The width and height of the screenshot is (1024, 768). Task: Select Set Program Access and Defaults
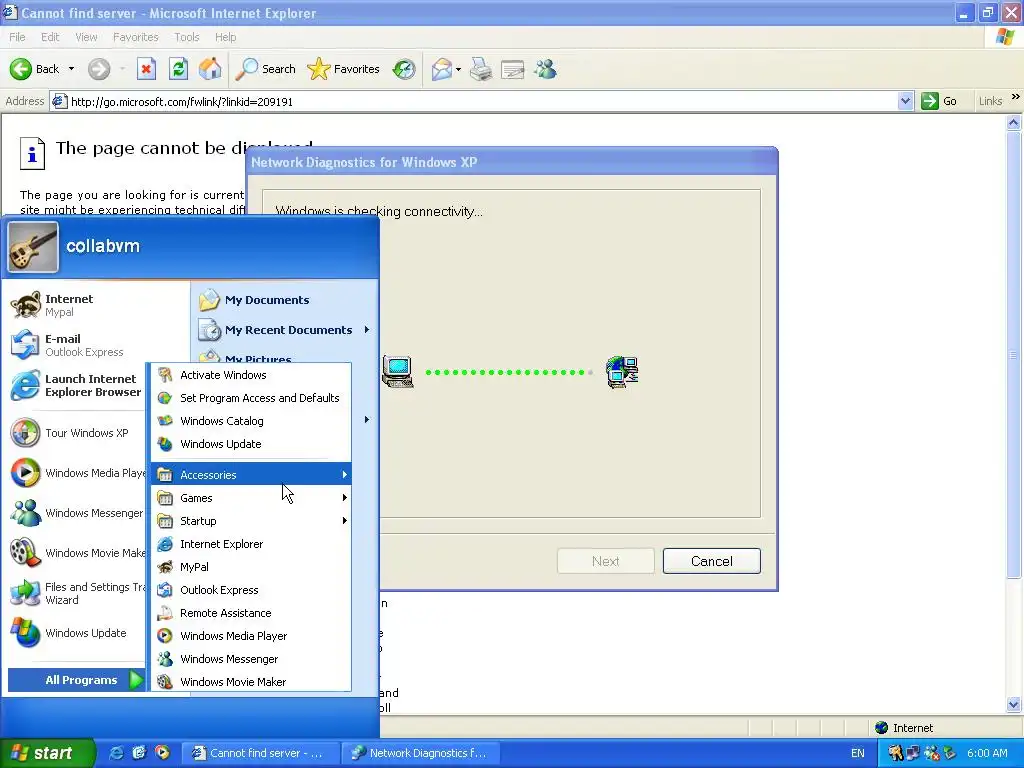tap(251, 398)
